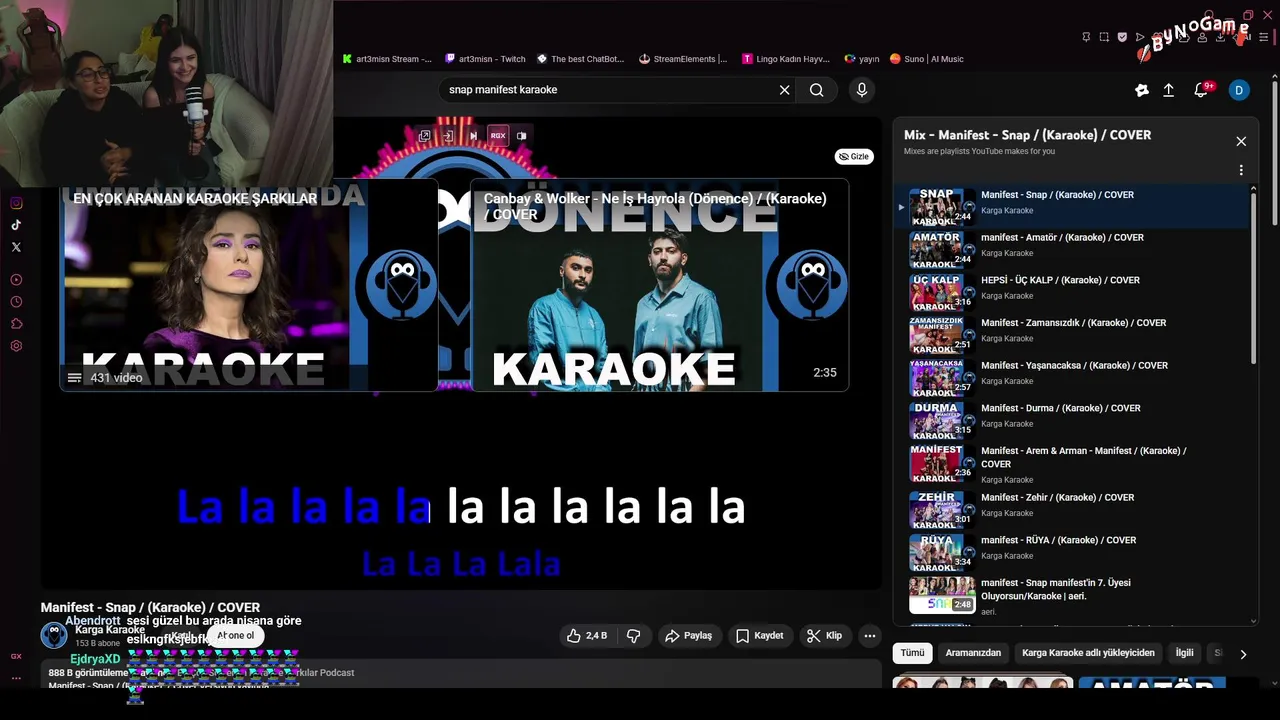
Task: Open YouTube create button in header
Action: coord(1142,90)
